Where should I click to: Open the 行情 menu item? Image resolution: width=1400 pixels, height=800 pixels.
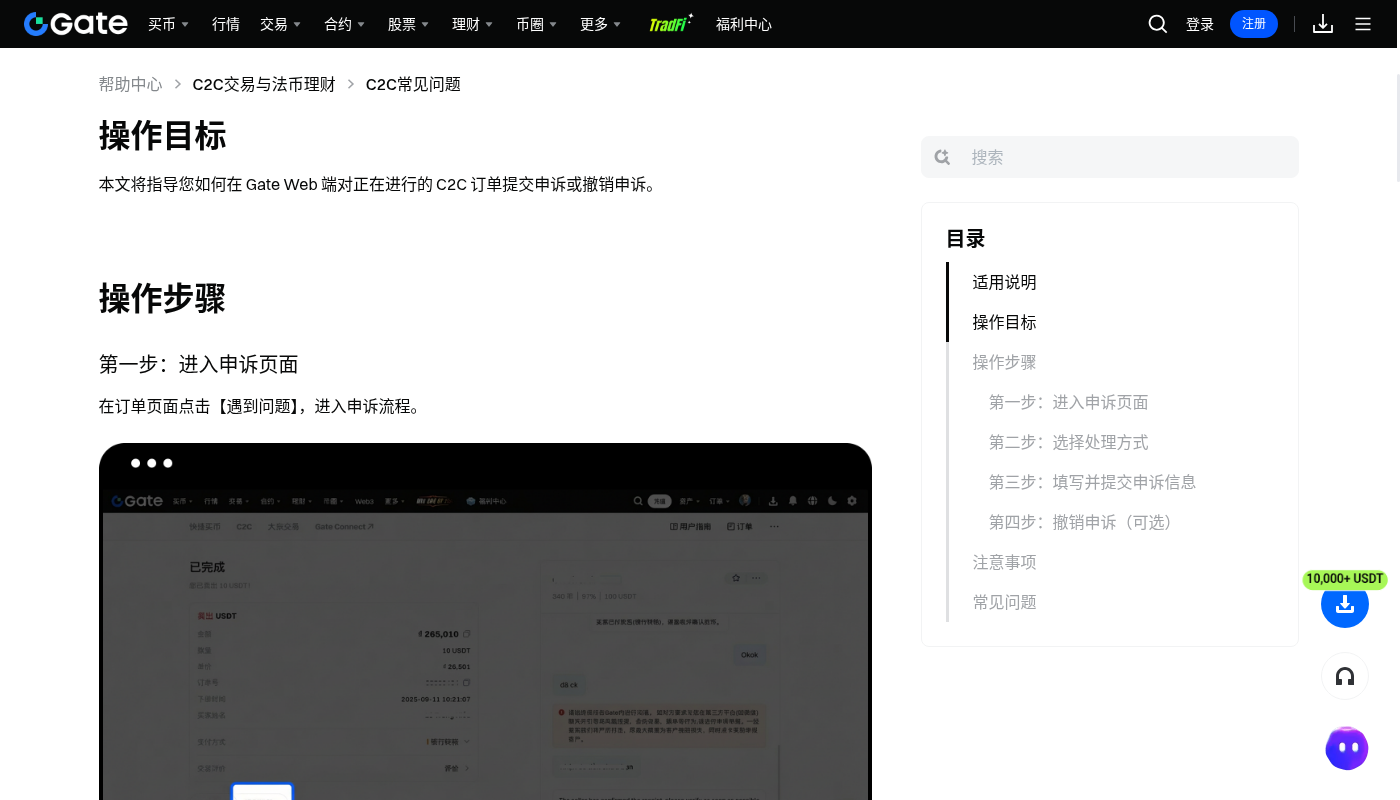coord(226,24)
